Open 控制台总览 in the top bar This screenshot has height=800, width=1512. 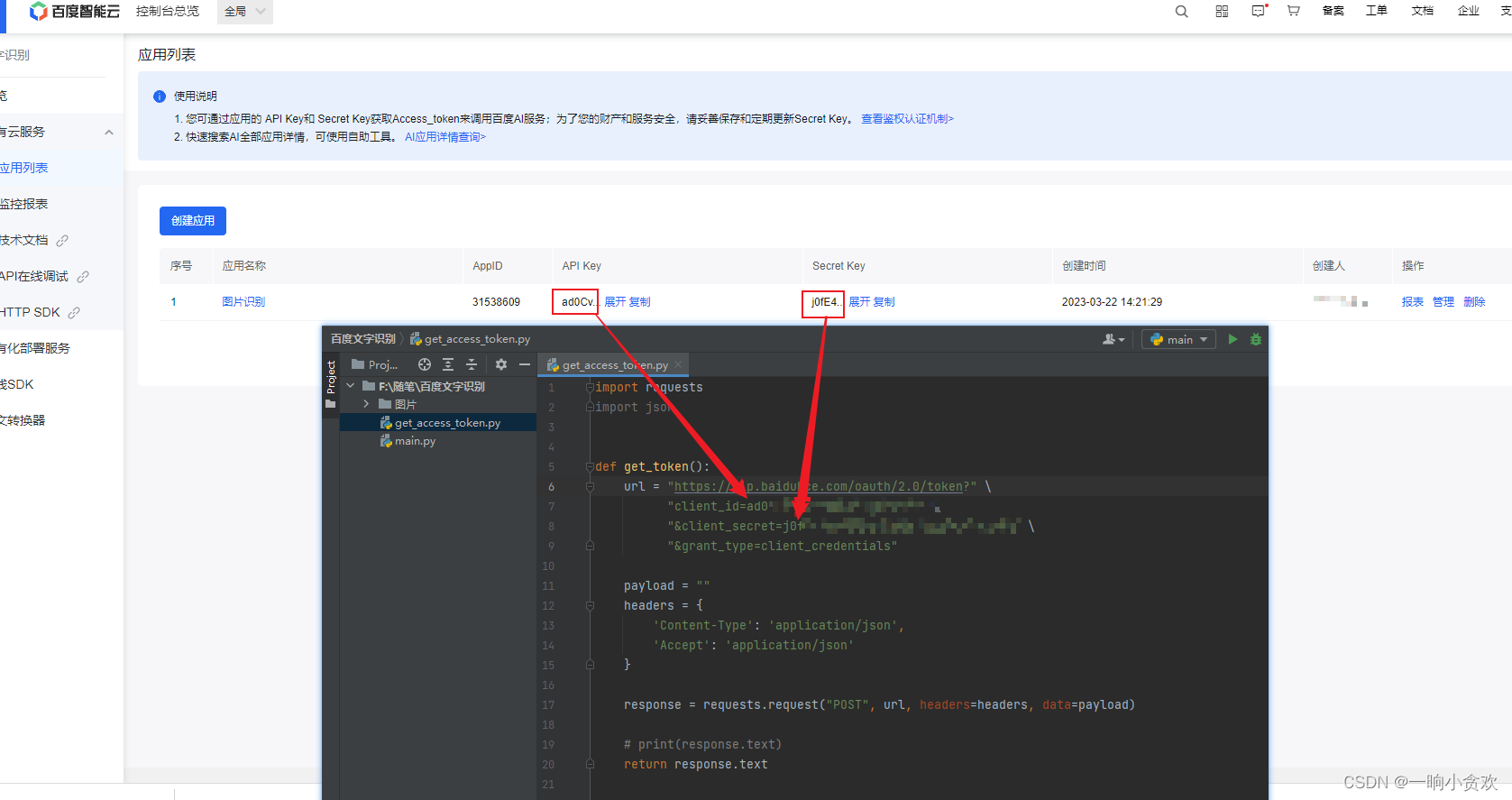pyautogui.click(x=168, y=12)
